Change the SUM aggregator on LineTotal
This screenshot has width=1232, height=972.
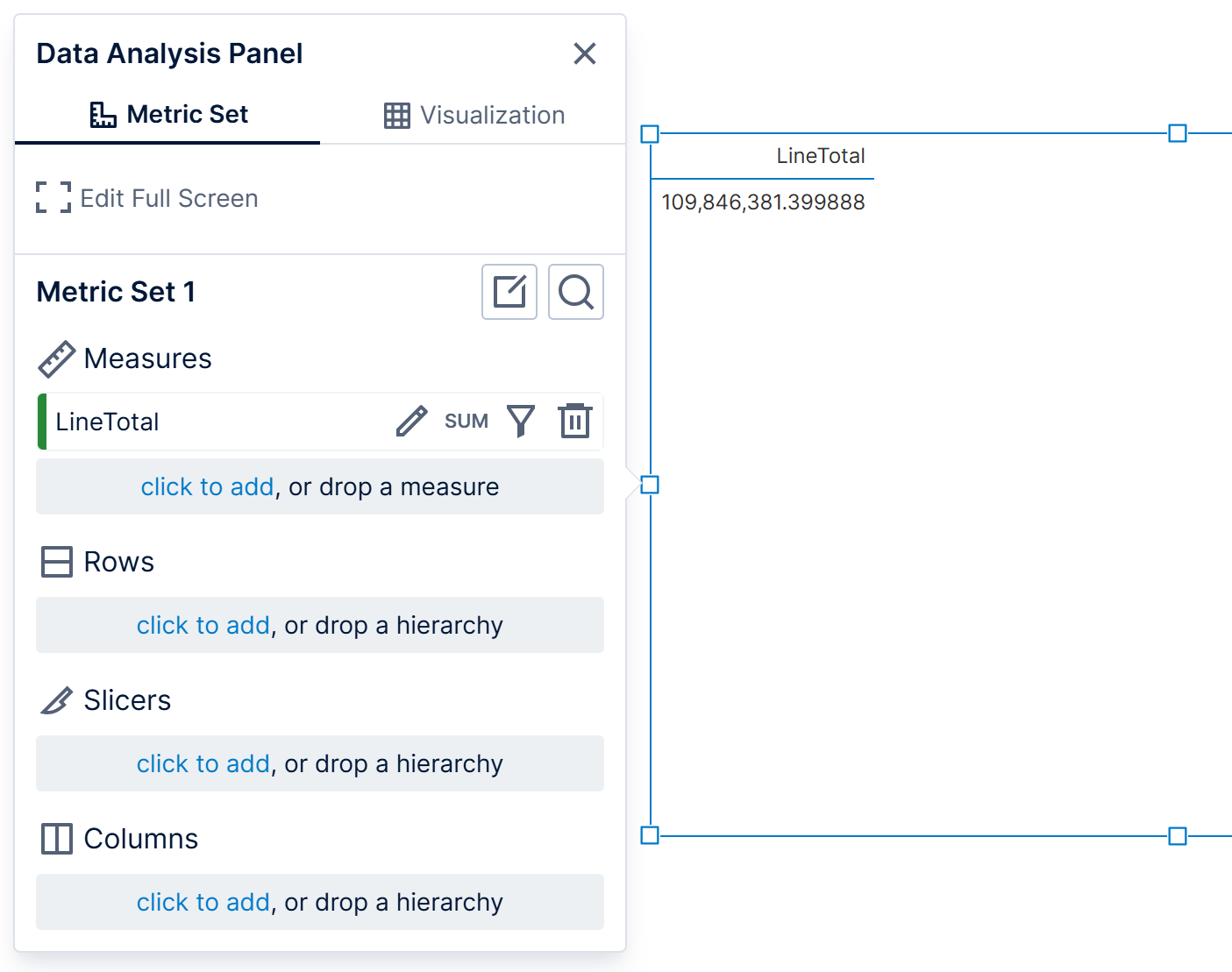(466, 422)
